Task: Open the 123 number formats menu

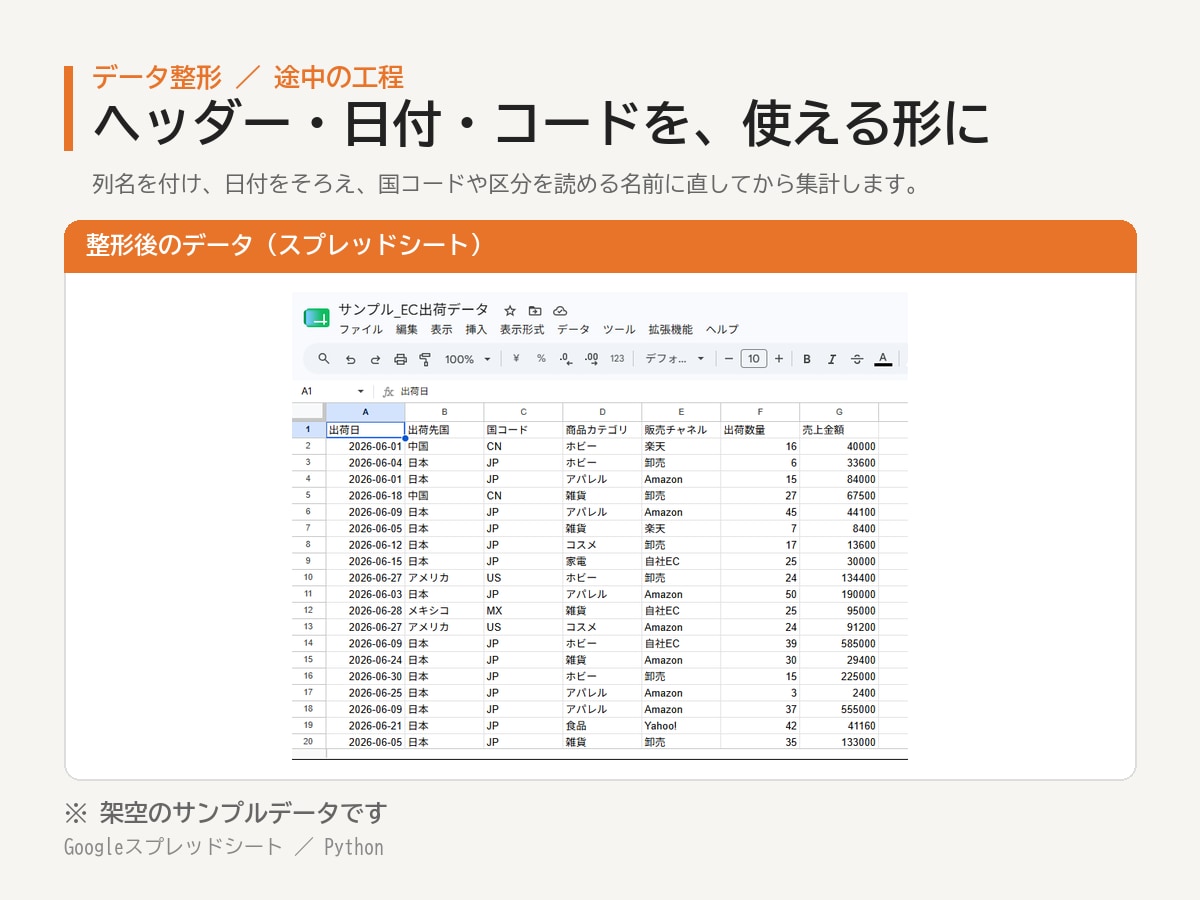Action: click(x=617, y=359)
